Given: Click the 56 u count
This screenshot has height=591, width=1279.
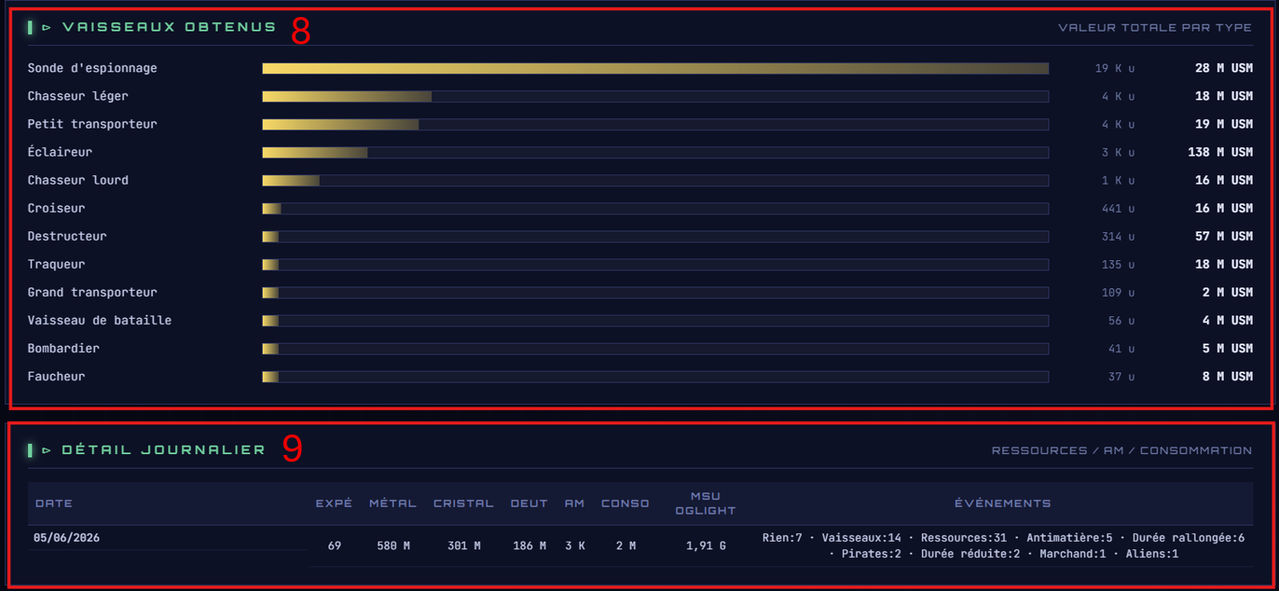Looking at the screenshot, I should pyautogui.click(x=1121, y=320).
